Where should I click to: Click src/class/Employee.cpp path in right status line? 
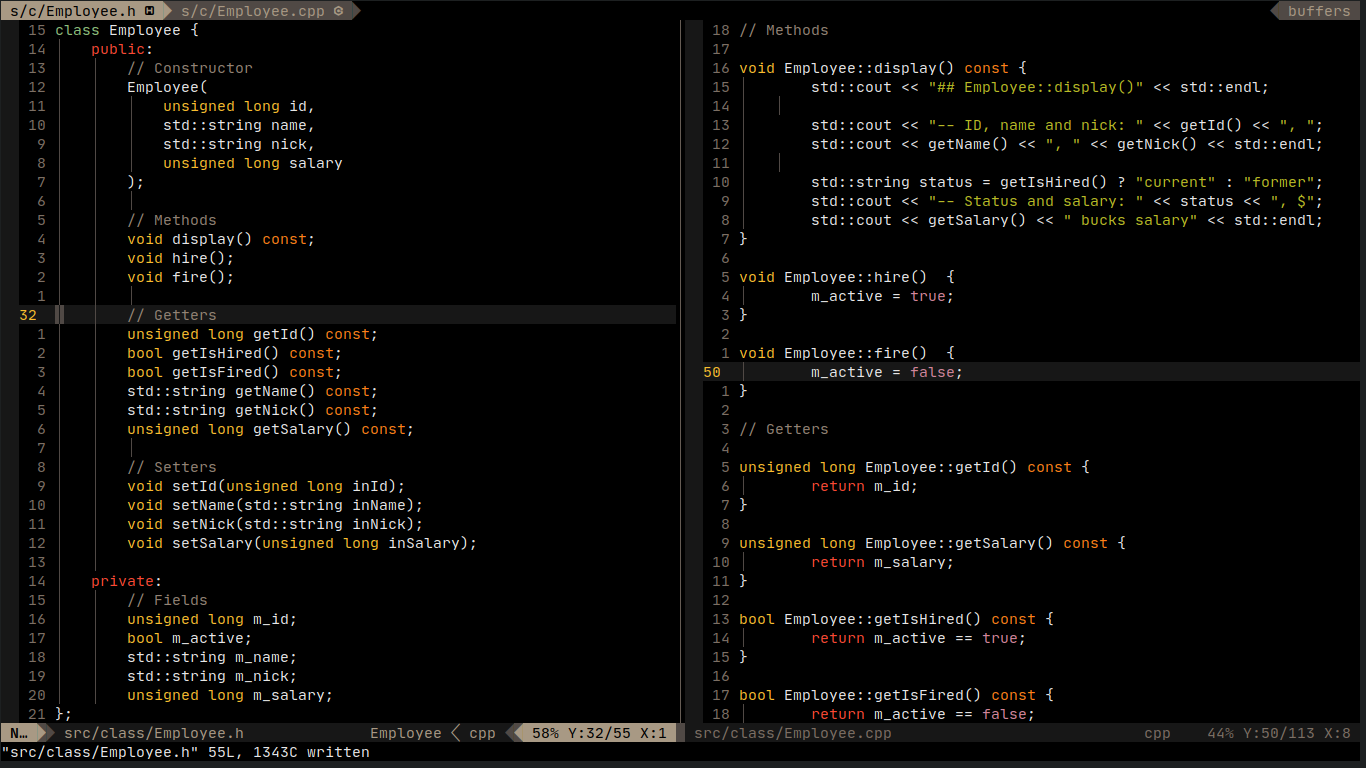tap(793, 733)
